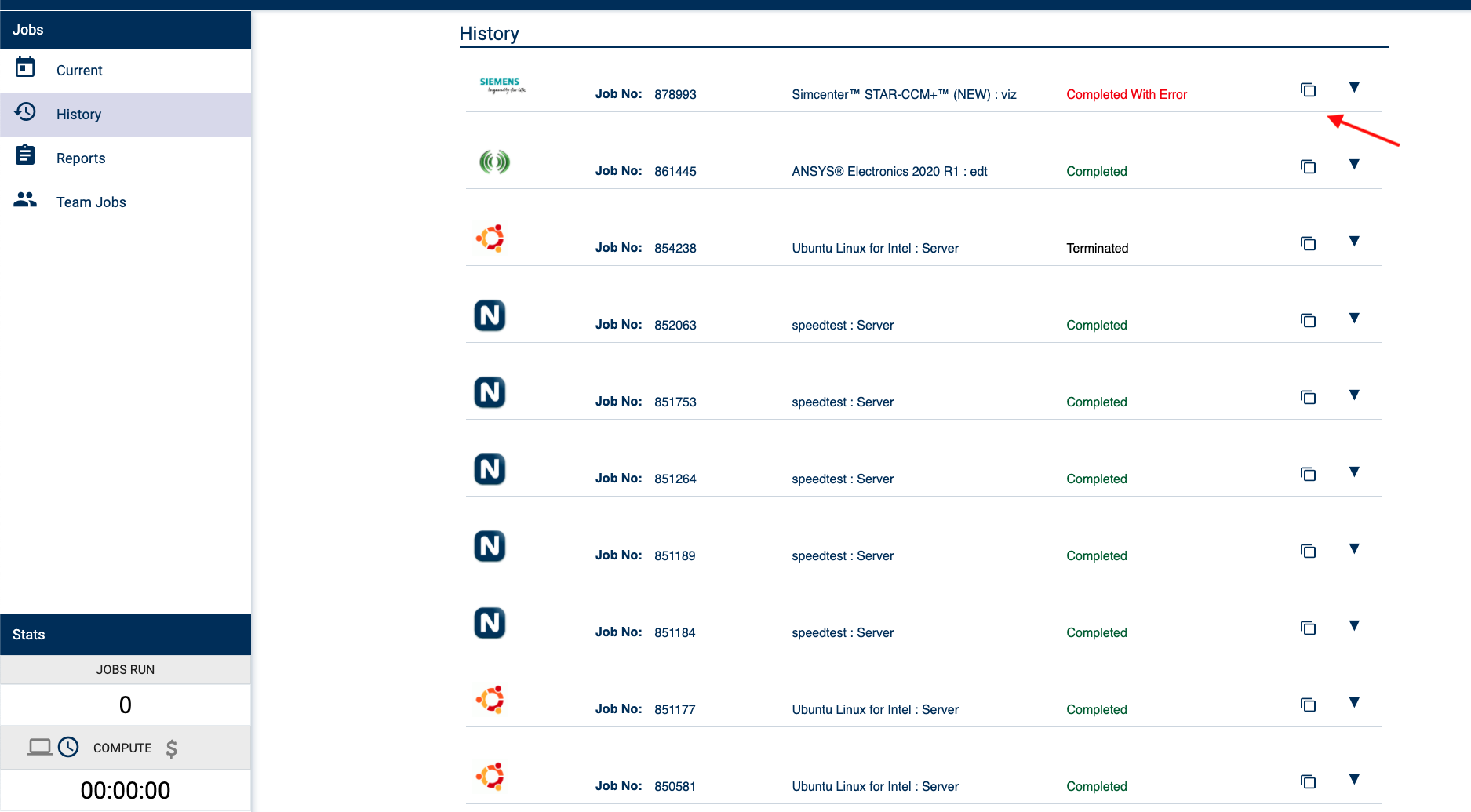Select History in the Jobs sidebar
Screen dimensions: 1471x812
126,115
